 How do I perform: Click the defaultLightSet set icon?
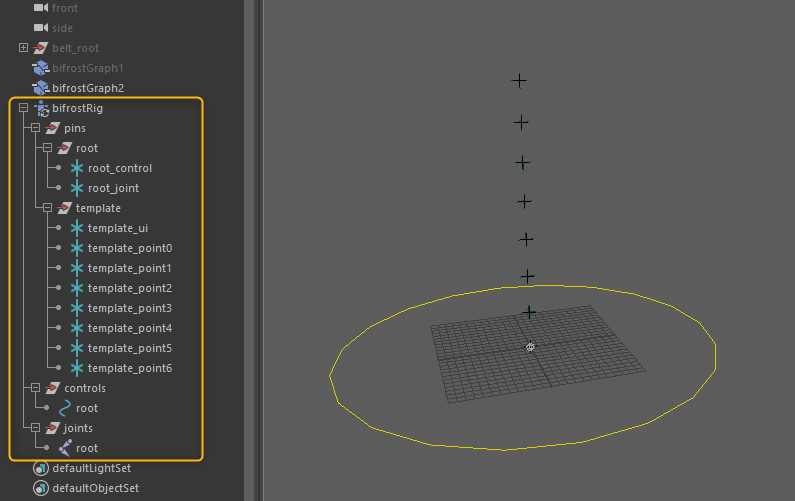tap(41, 468)
